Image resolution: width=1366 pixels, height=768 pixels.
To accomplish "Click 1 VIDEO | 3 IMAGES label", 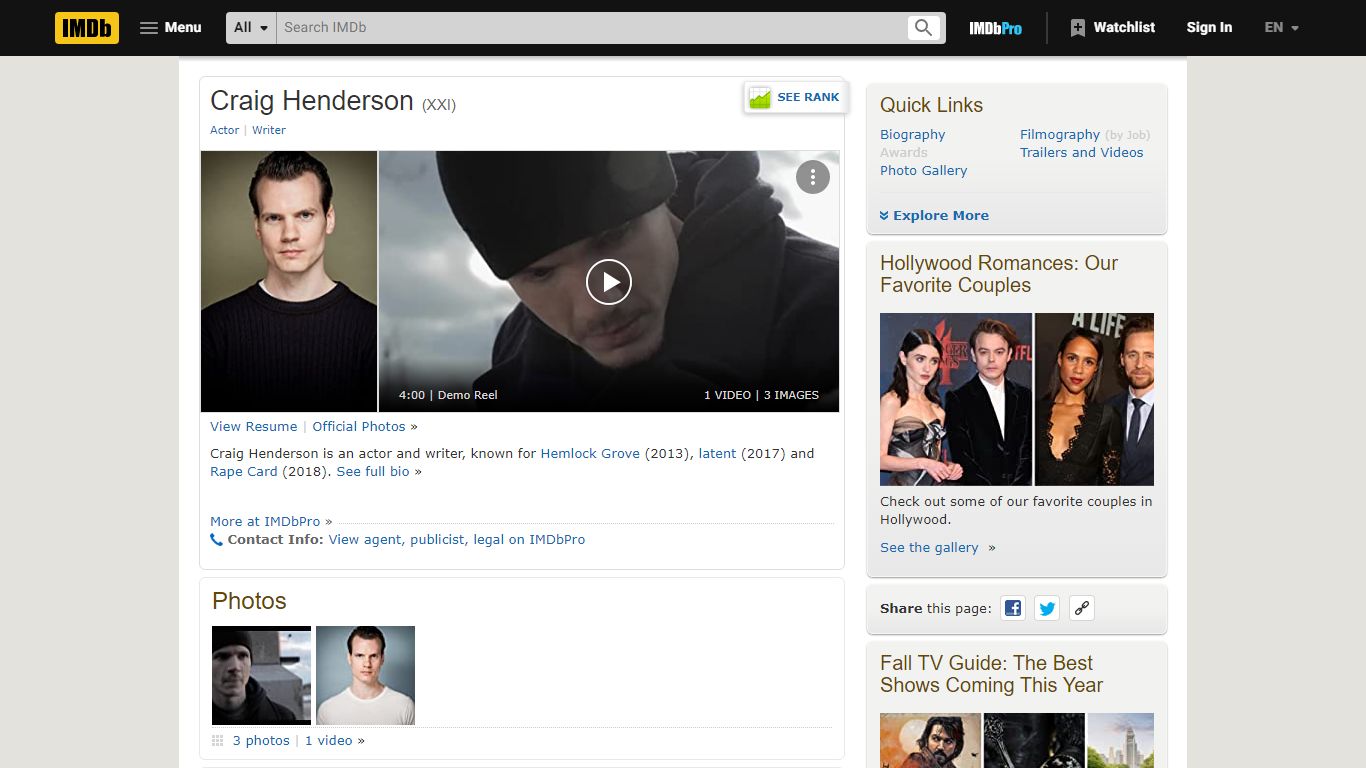I will (x=761, y=395).
